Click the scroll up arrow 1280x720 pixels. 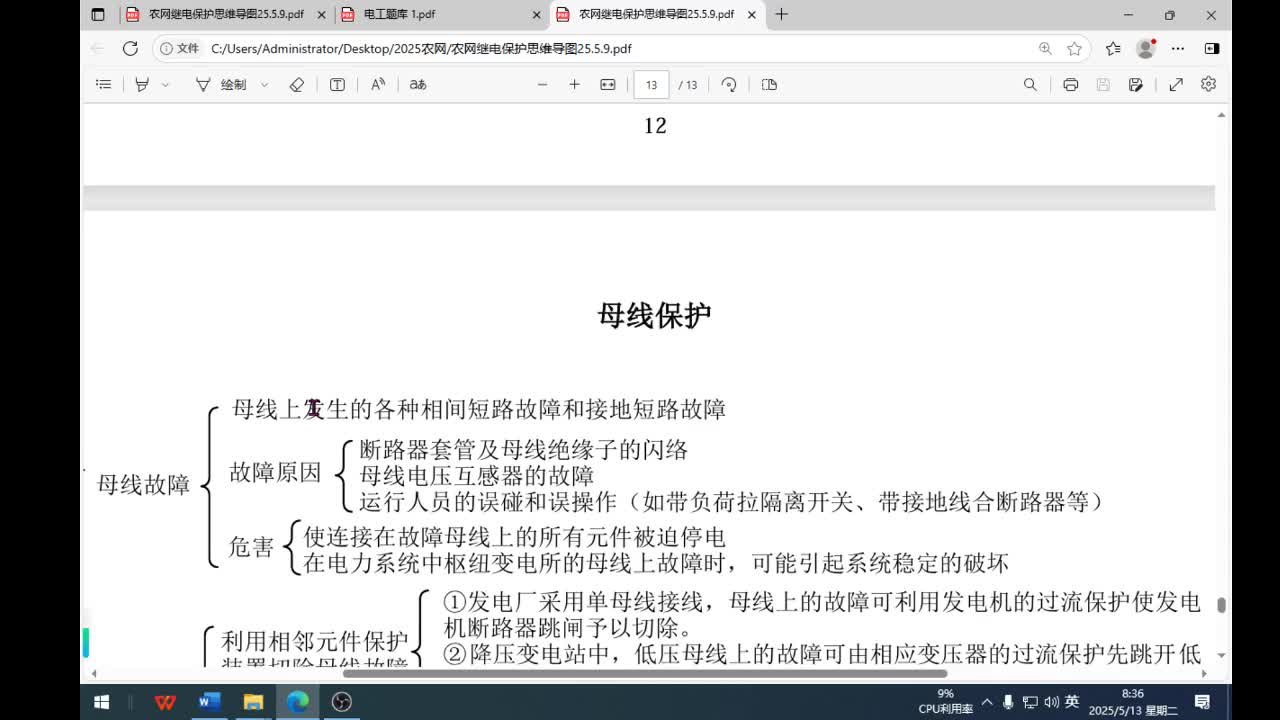pos(1221,115)
